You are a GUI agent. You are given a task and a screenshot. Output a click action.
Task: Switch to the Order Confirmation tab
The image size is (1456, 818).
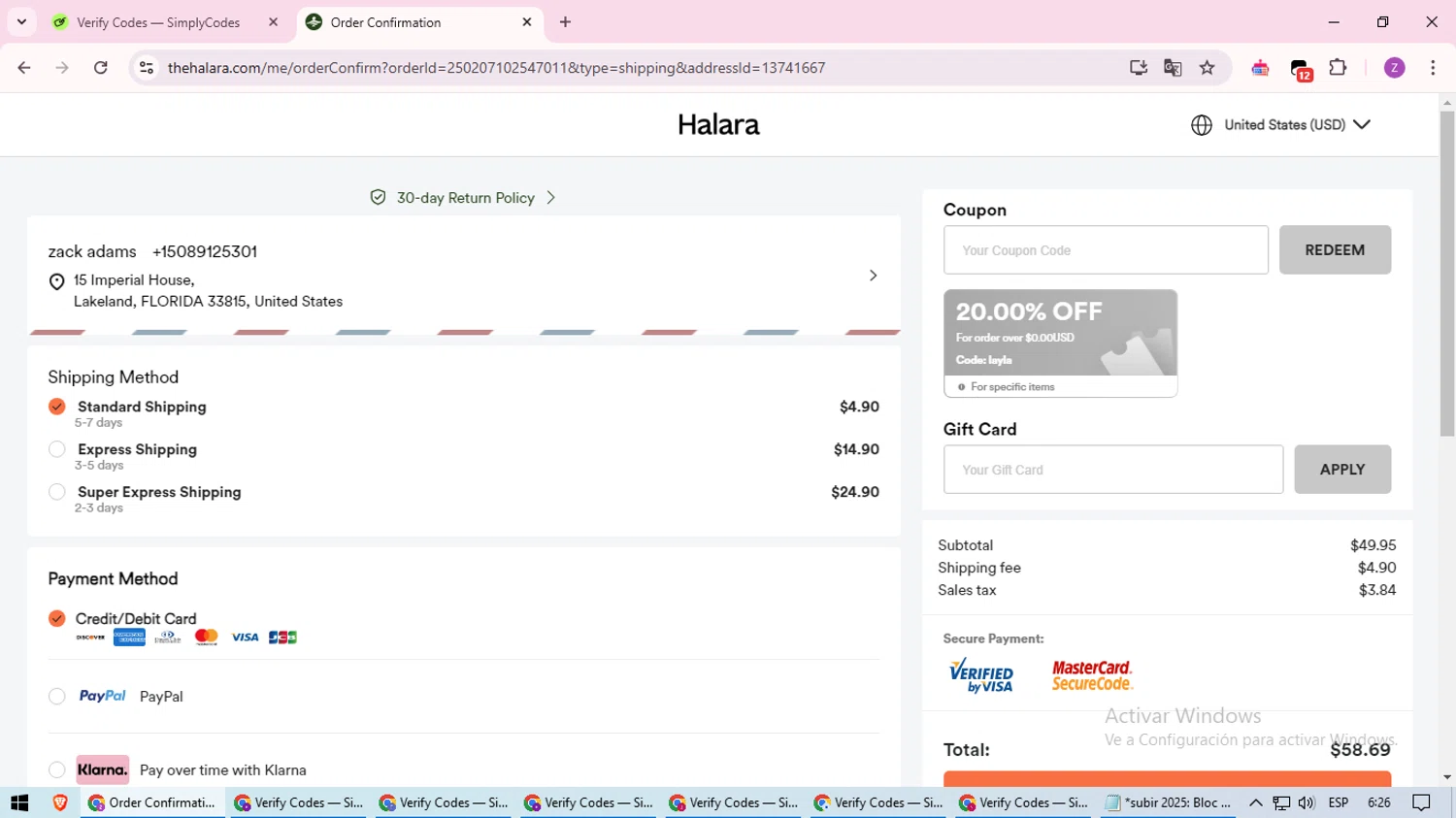click(x=419, y=22)
